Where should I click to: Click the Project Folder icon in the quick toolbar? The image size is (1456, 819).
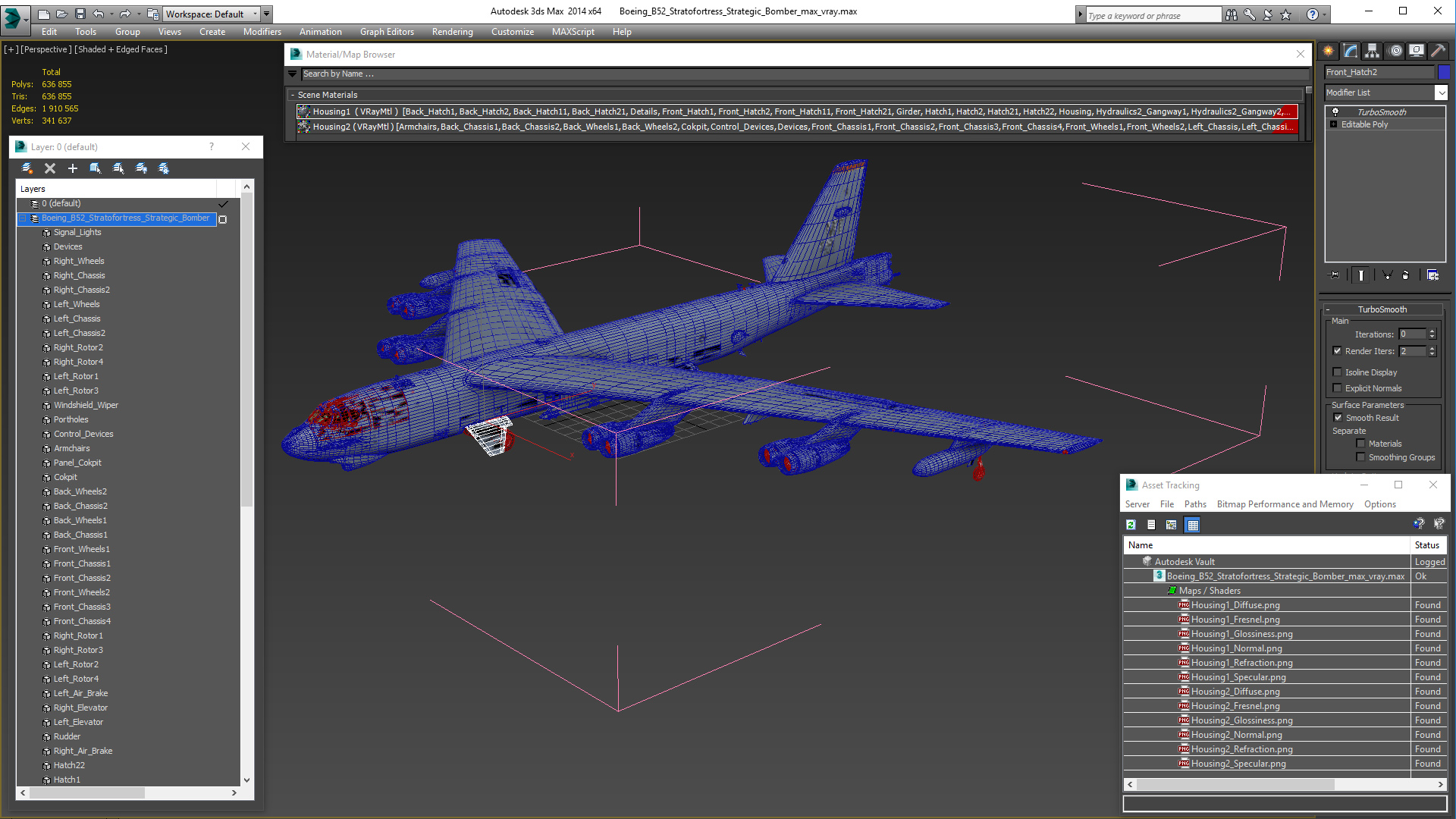point(152,14)
